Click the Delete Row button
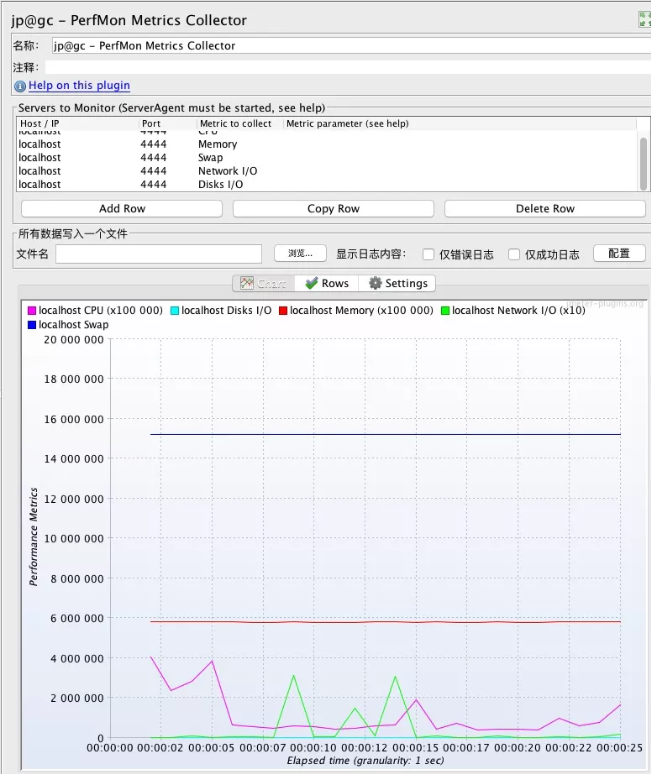This screenshot has height=774, width=651. (545, 209)
